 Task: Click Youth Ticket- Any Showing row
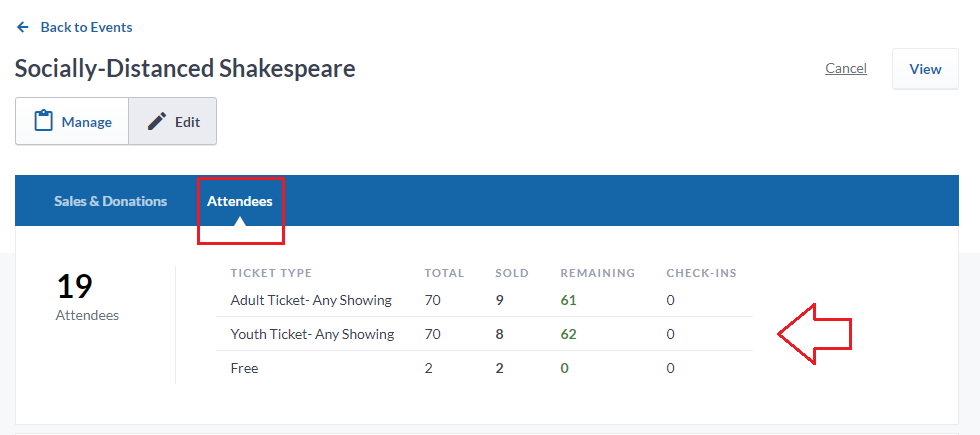[484, 334]
